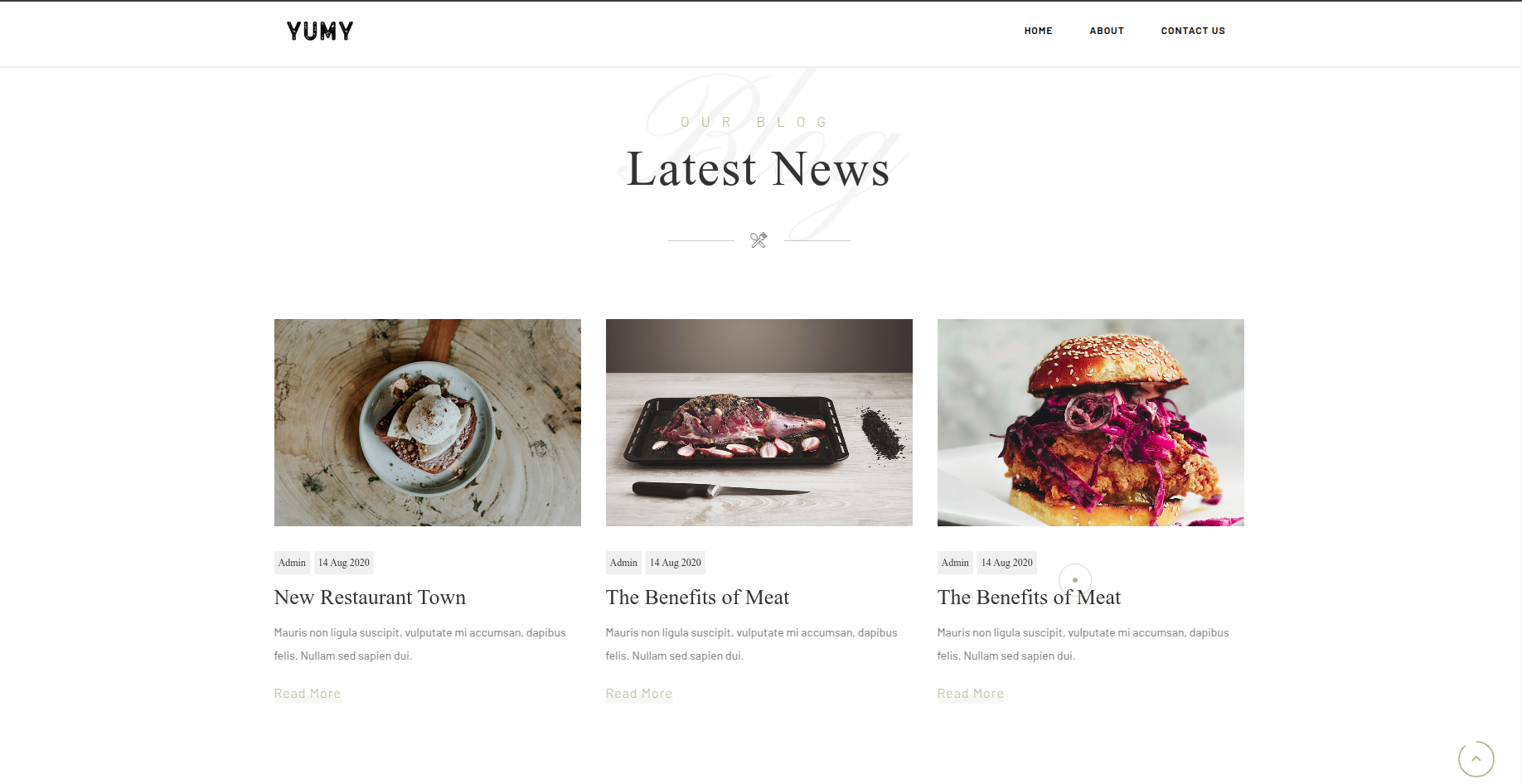
Task: Click the crossed utensils divider icon
Action: (759, 240)
